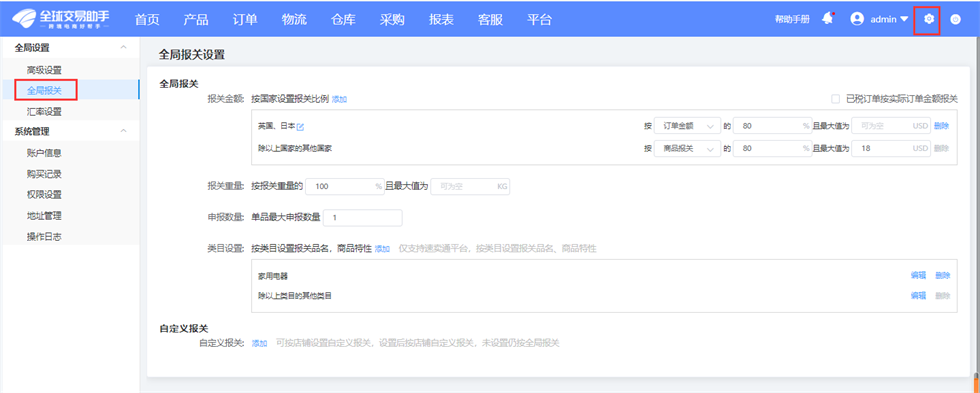The width and height of the screenshot is (980, 393).
Task: Click 添加 next to 按类目设置报关品名
Action: click(x=382, y=249)
